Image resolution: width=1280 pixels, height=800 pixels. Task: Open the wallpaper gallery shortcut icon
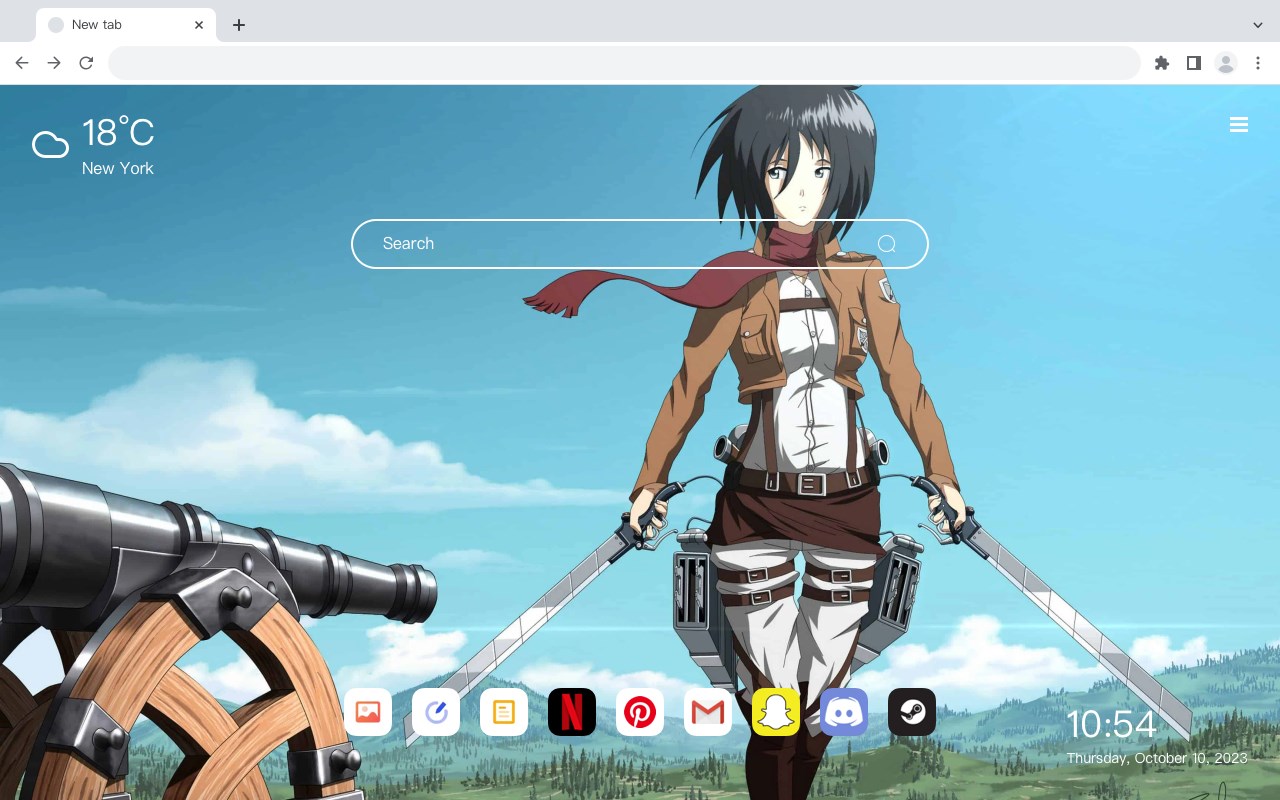368,712
